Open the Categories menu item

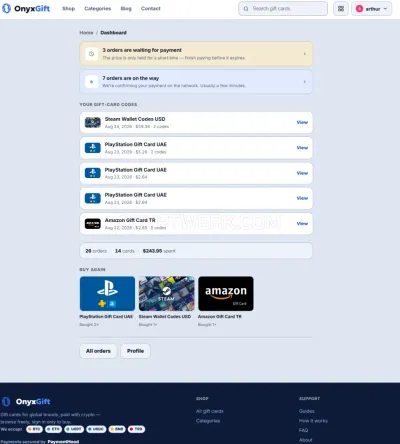click(98, 9)
